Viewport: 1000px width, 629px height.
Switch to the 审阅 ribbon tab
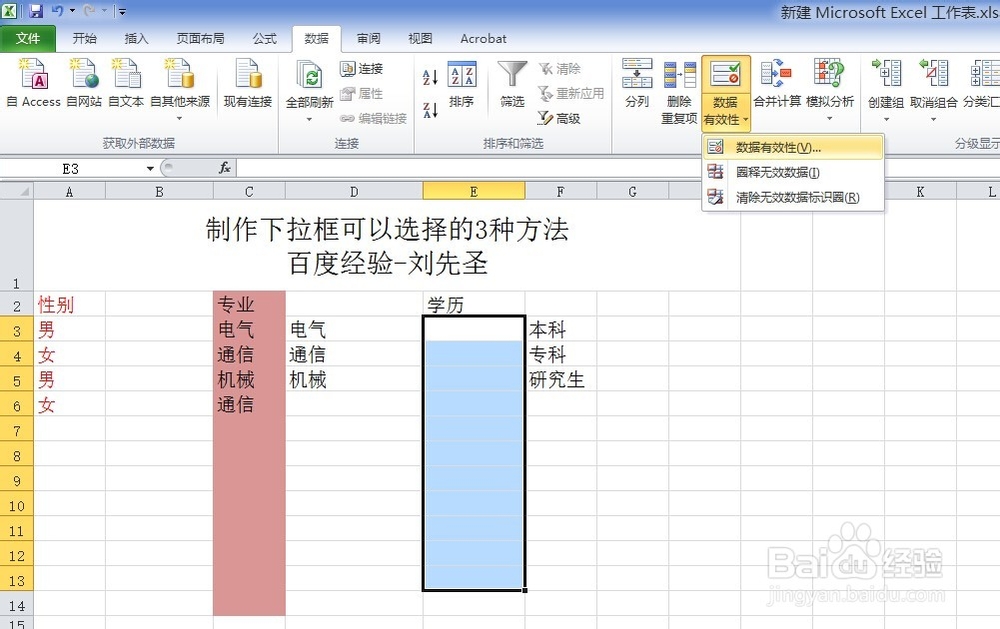367,39
